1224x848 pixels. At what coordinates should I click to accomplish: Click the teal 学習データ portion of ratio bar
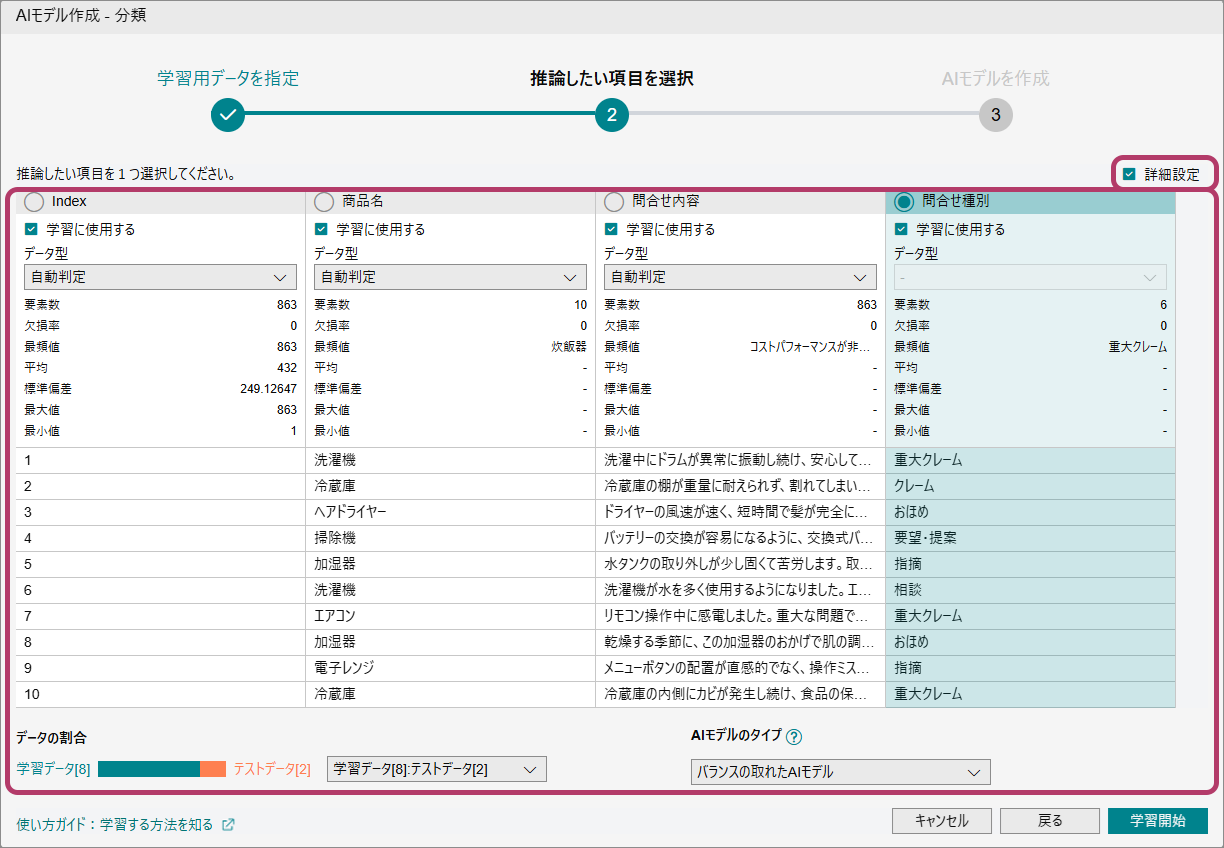(149, 769)
